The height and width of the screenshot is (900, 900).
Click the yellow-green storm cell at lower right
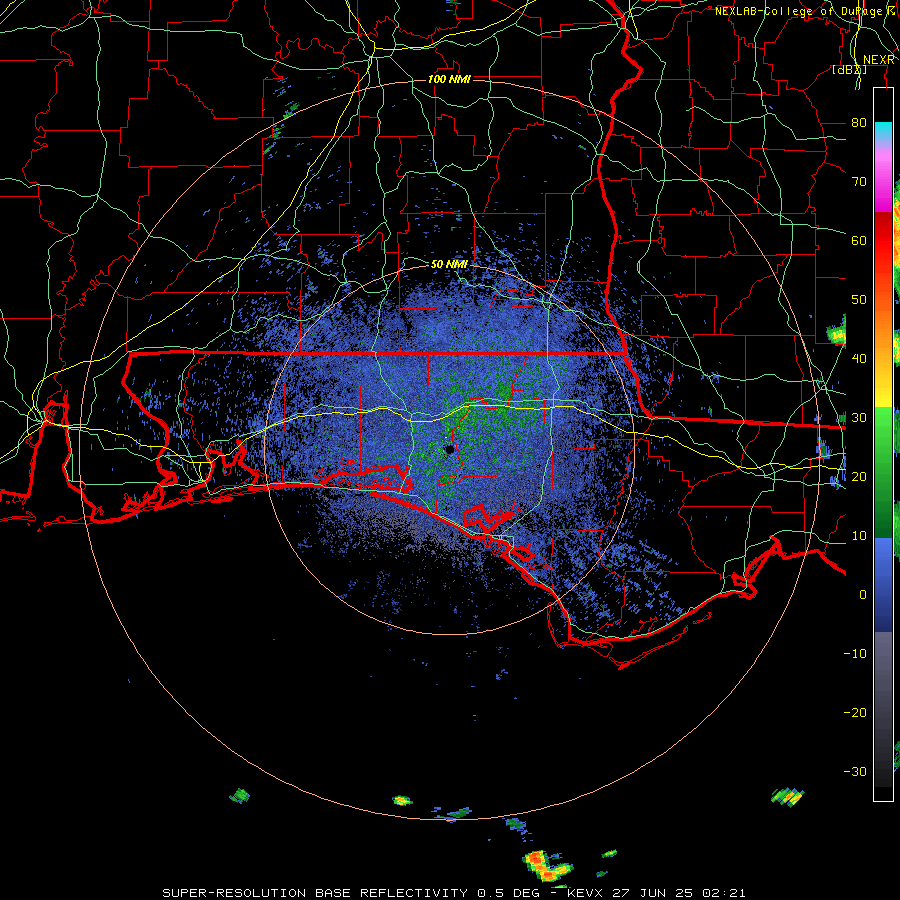point(788,796)
